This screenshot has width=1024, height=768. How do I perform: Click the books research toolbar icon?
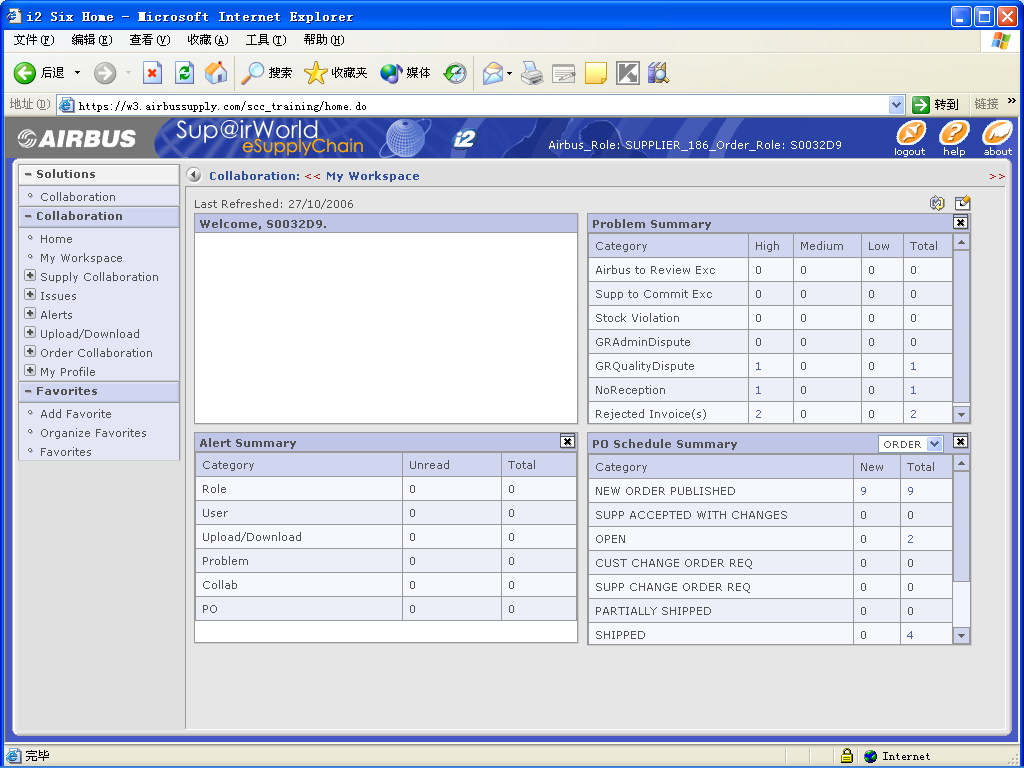tap(659, 73)
